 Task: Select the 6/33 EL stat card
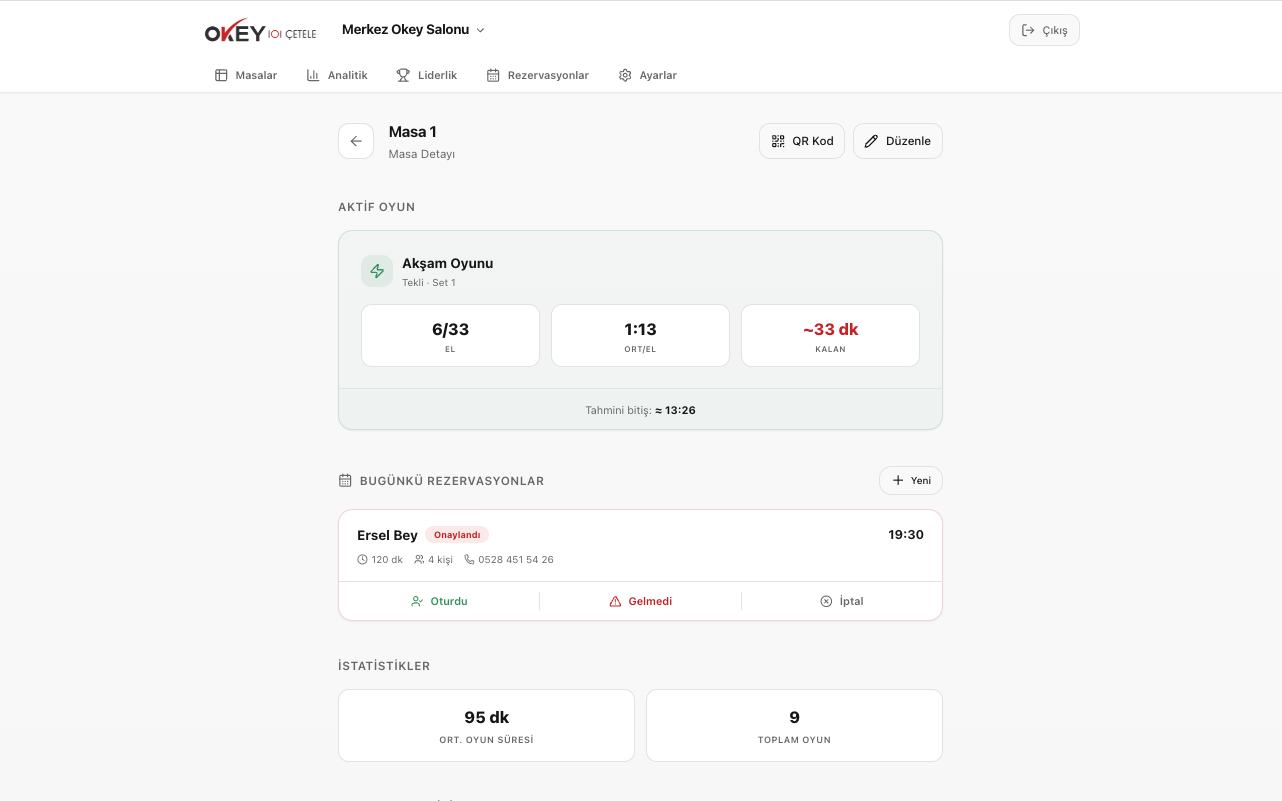click(x=450, y=336)
